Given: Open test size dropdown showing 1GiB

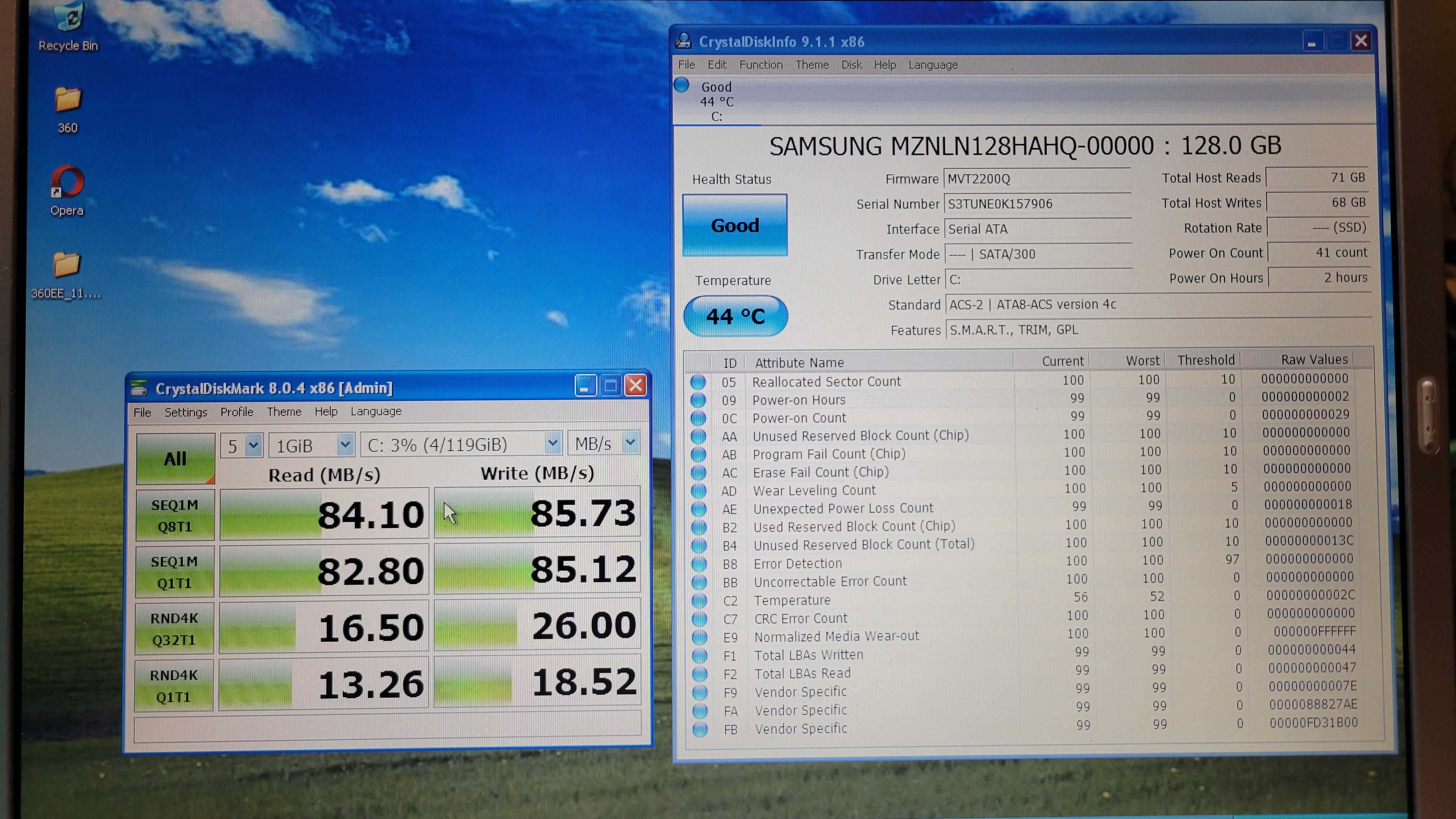Looking at the screenshot, I should (312, 445).
